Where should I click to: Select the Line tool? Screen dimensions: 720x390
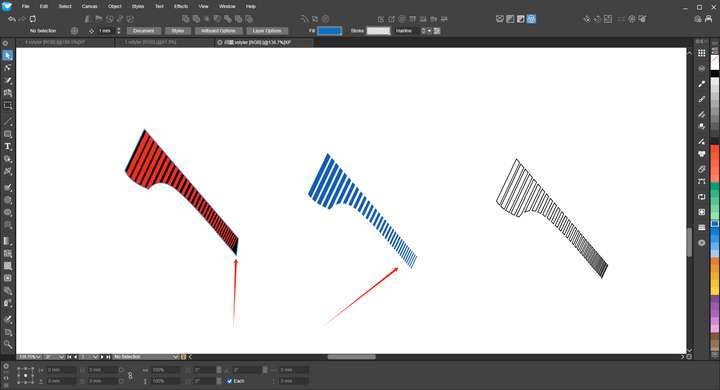(x=8, y=122)
